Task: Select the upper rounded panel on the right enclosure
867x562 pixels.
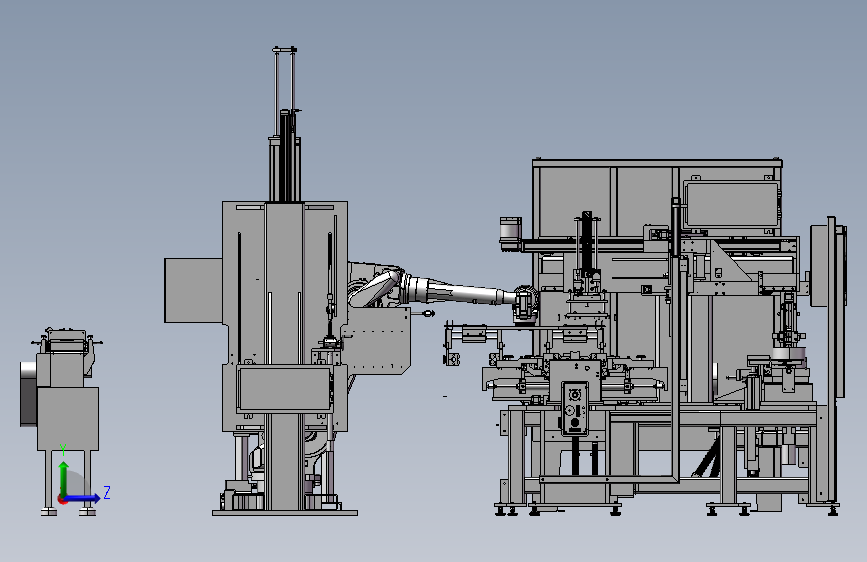Action: coord(732,204)
